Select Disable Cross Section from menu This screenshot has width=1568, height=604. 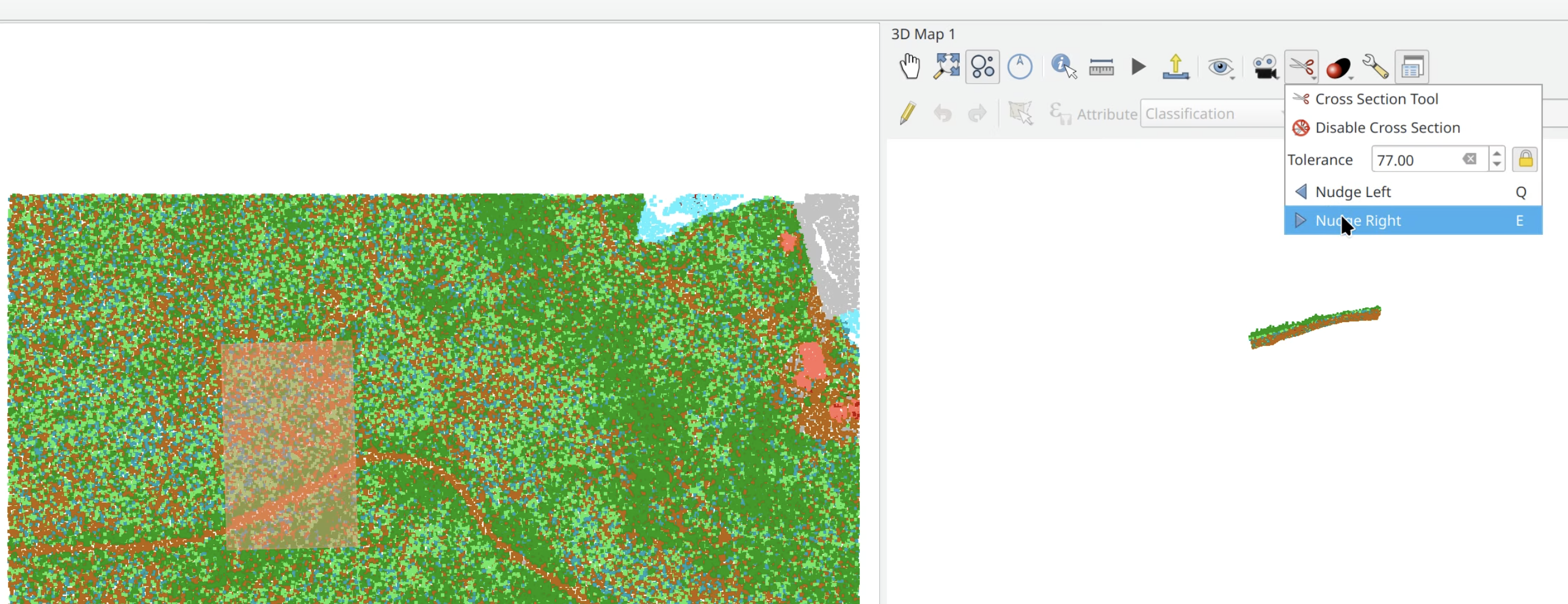coord(1387,128)
